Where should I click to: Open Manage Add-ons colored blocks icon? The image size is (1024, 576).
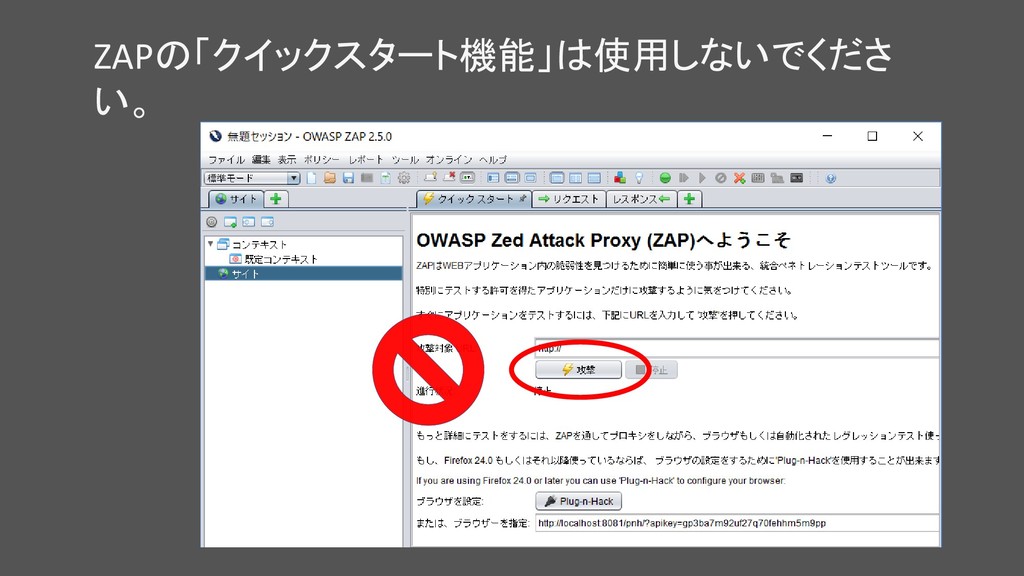tap(620, 178)
